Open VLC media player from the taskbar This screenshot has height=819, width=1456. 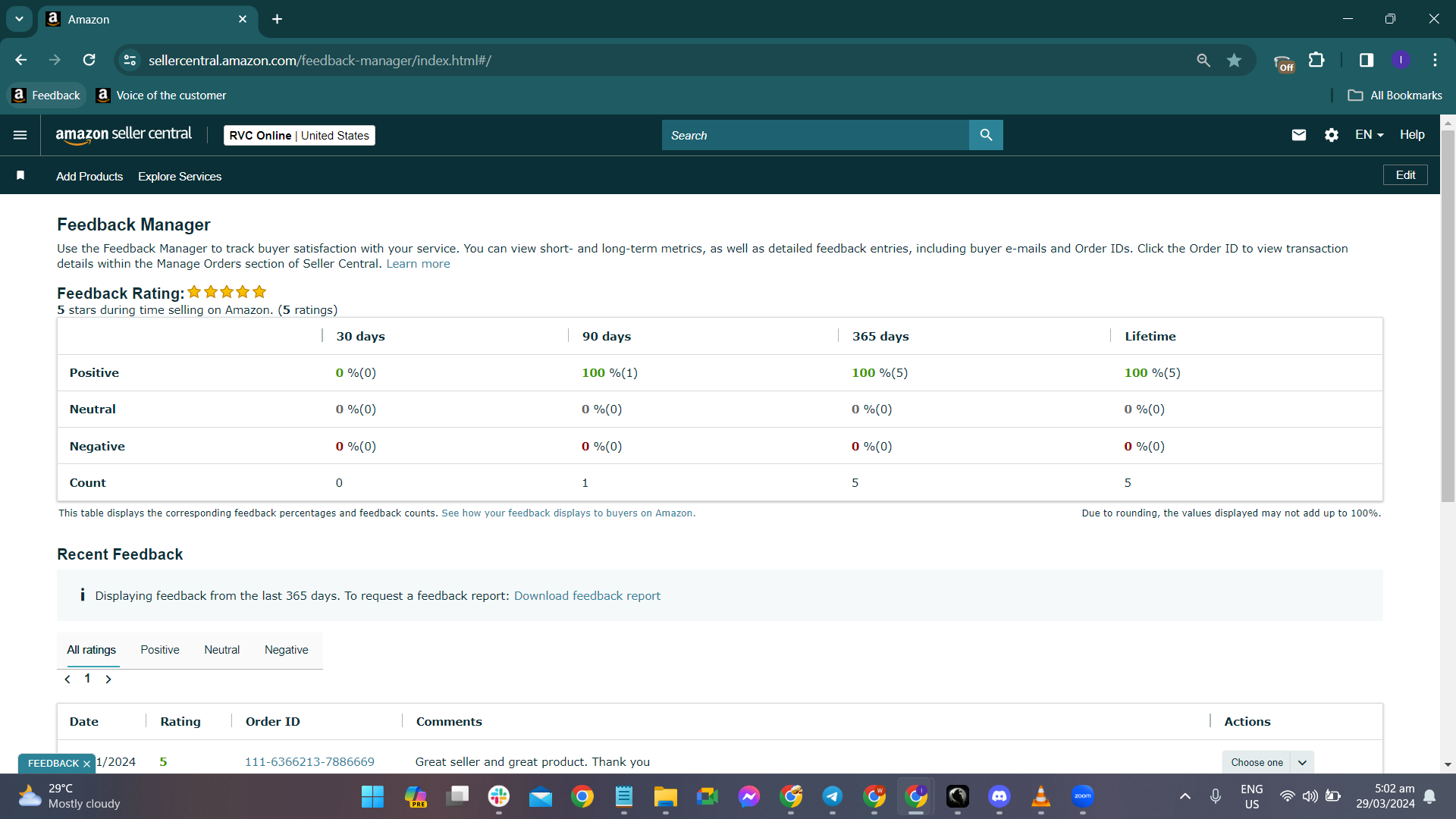1041,797
